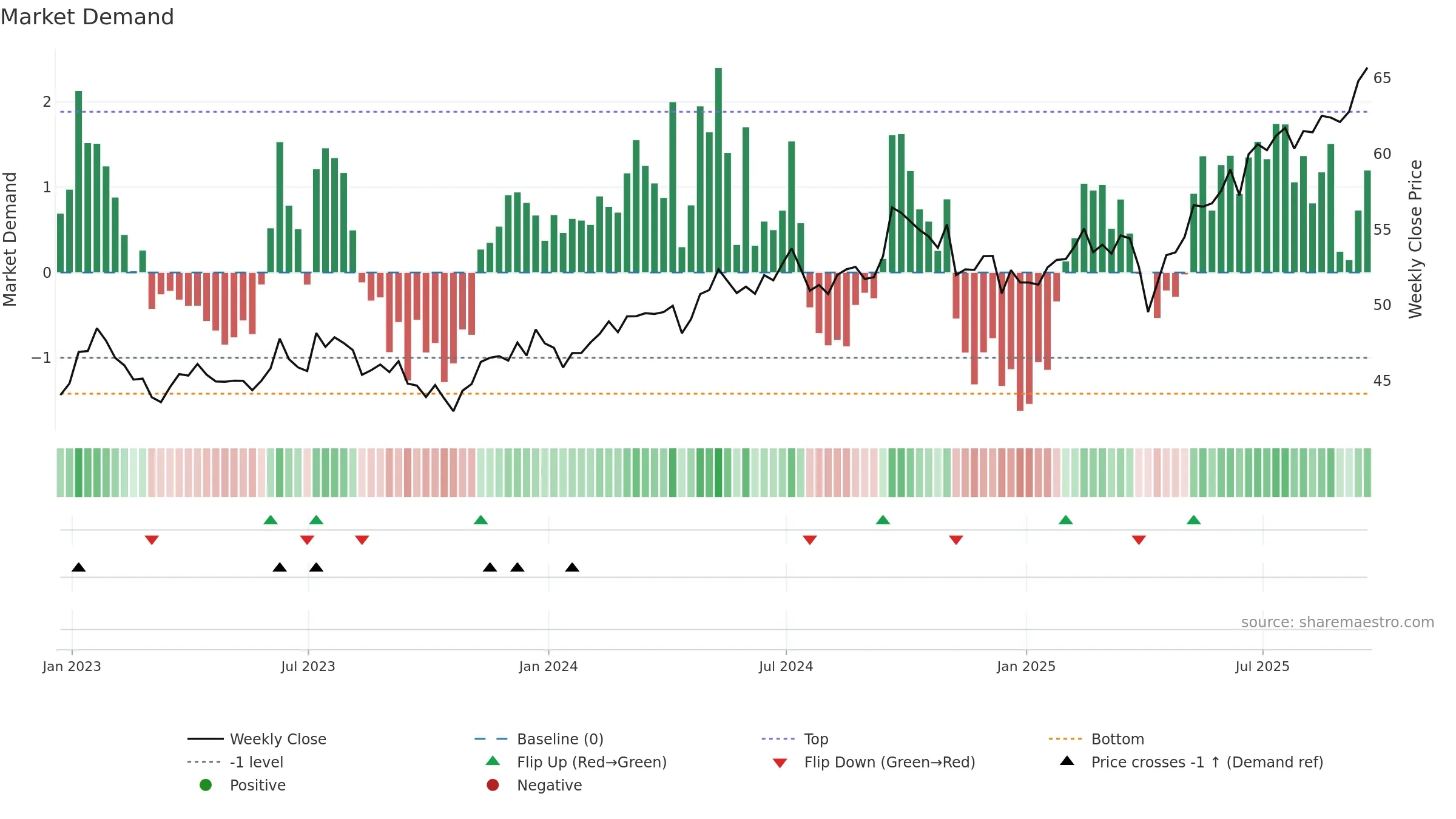Click the Market Demand chart title
Screen dimensions: 1456x819
coord(87,17)
